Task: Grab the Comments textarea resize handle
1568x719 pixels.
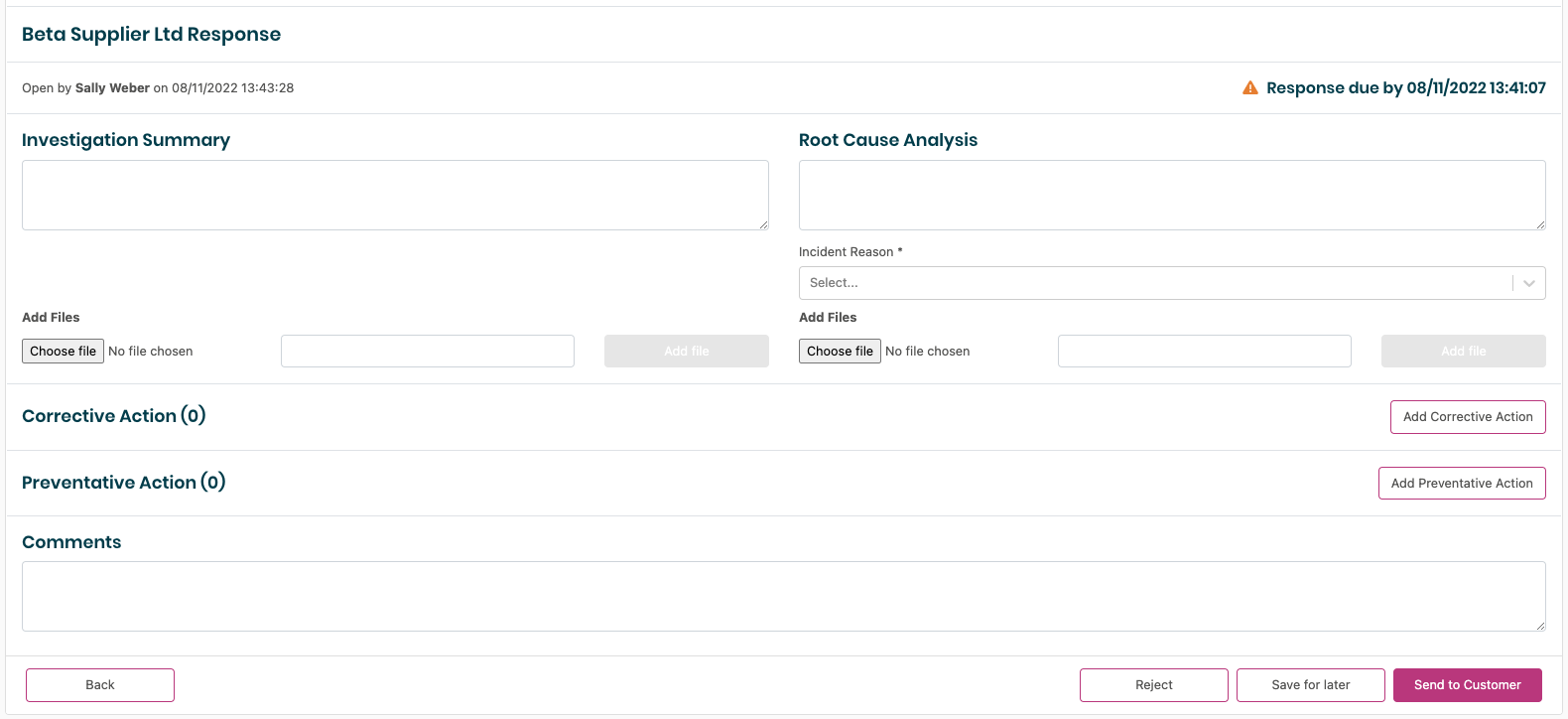Action: pyautogui.click(x=1540, y=626)
